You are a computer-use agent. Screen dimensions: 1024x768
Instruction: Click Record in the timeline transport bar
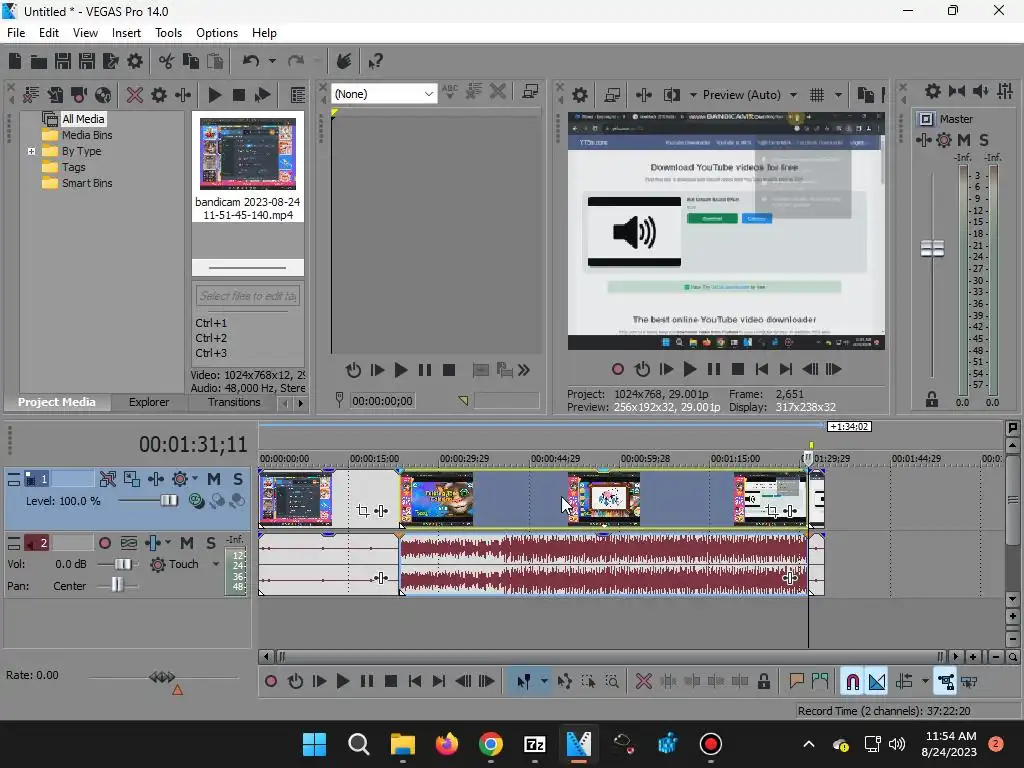click(x=270, y=682)
